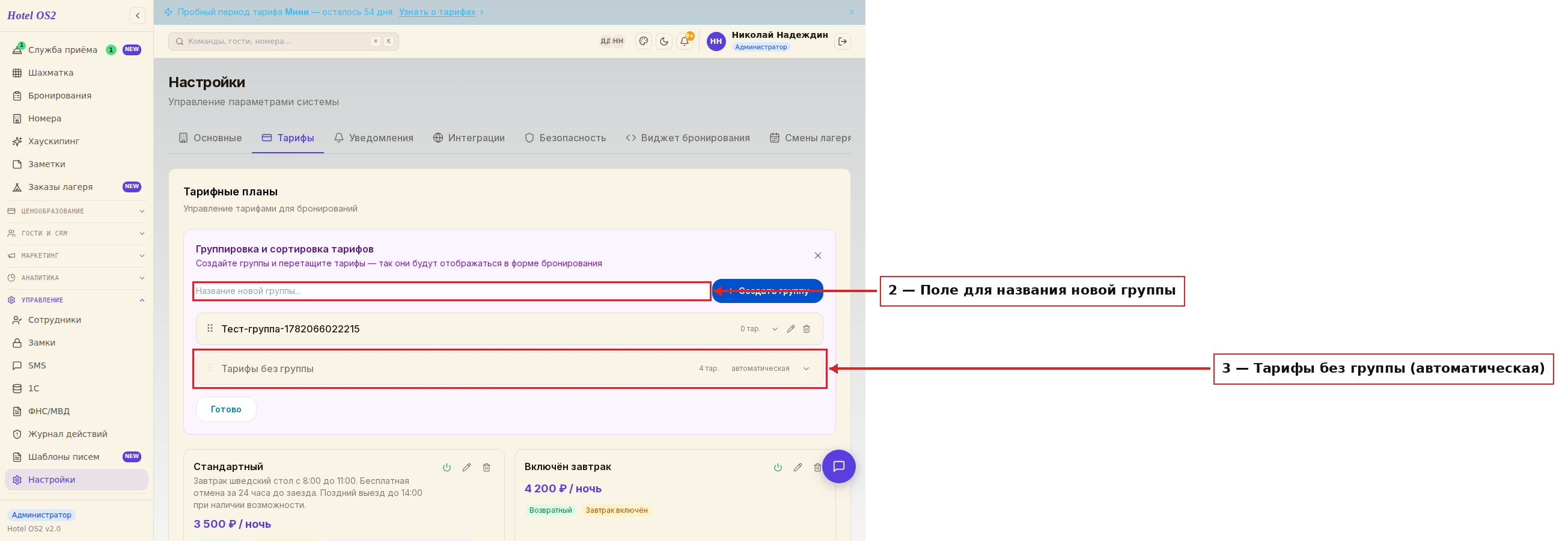Toggle power icon on Стандартный tariff
The width and height of the screenshot is (1568, 541).
coord(447,468)
